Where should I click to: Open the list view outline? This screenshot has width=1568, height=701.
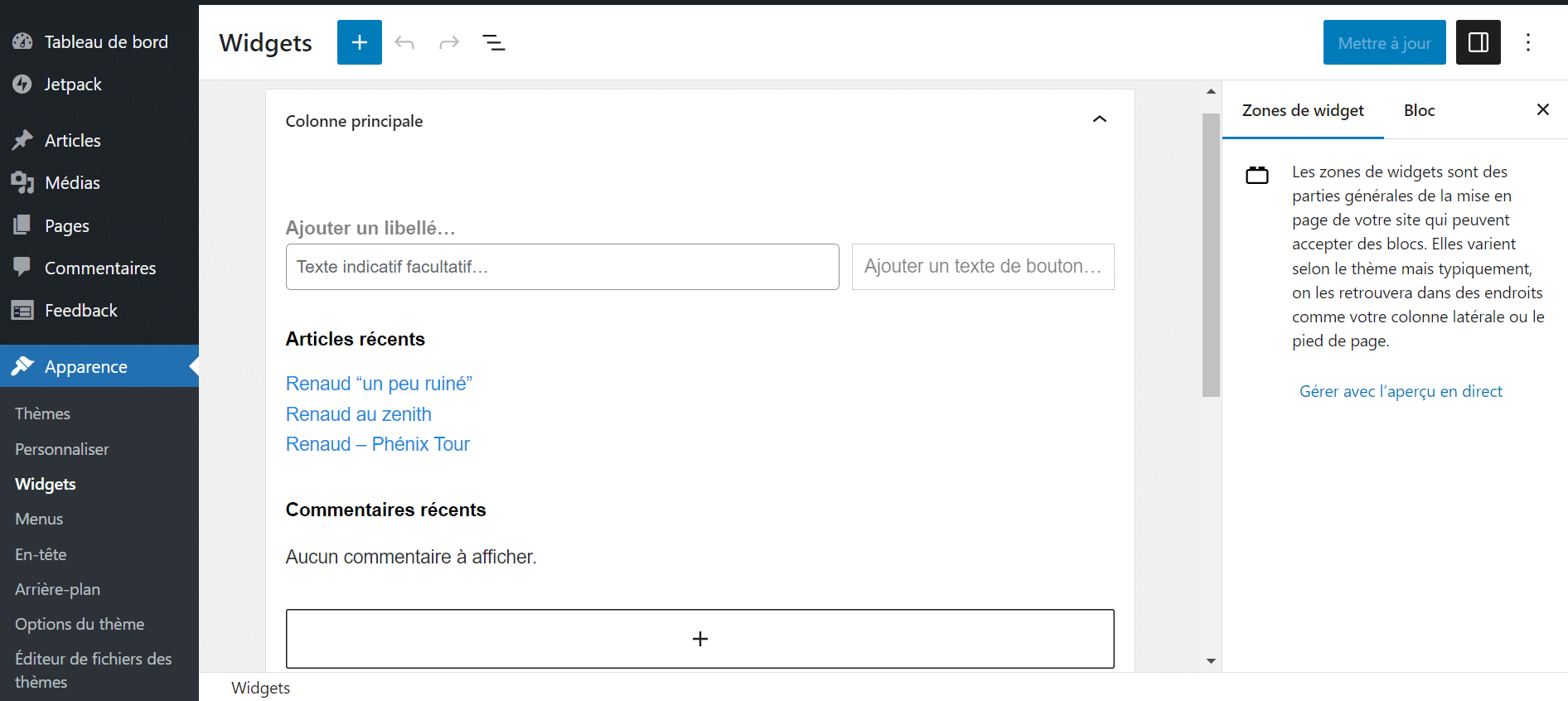(494, 42)
